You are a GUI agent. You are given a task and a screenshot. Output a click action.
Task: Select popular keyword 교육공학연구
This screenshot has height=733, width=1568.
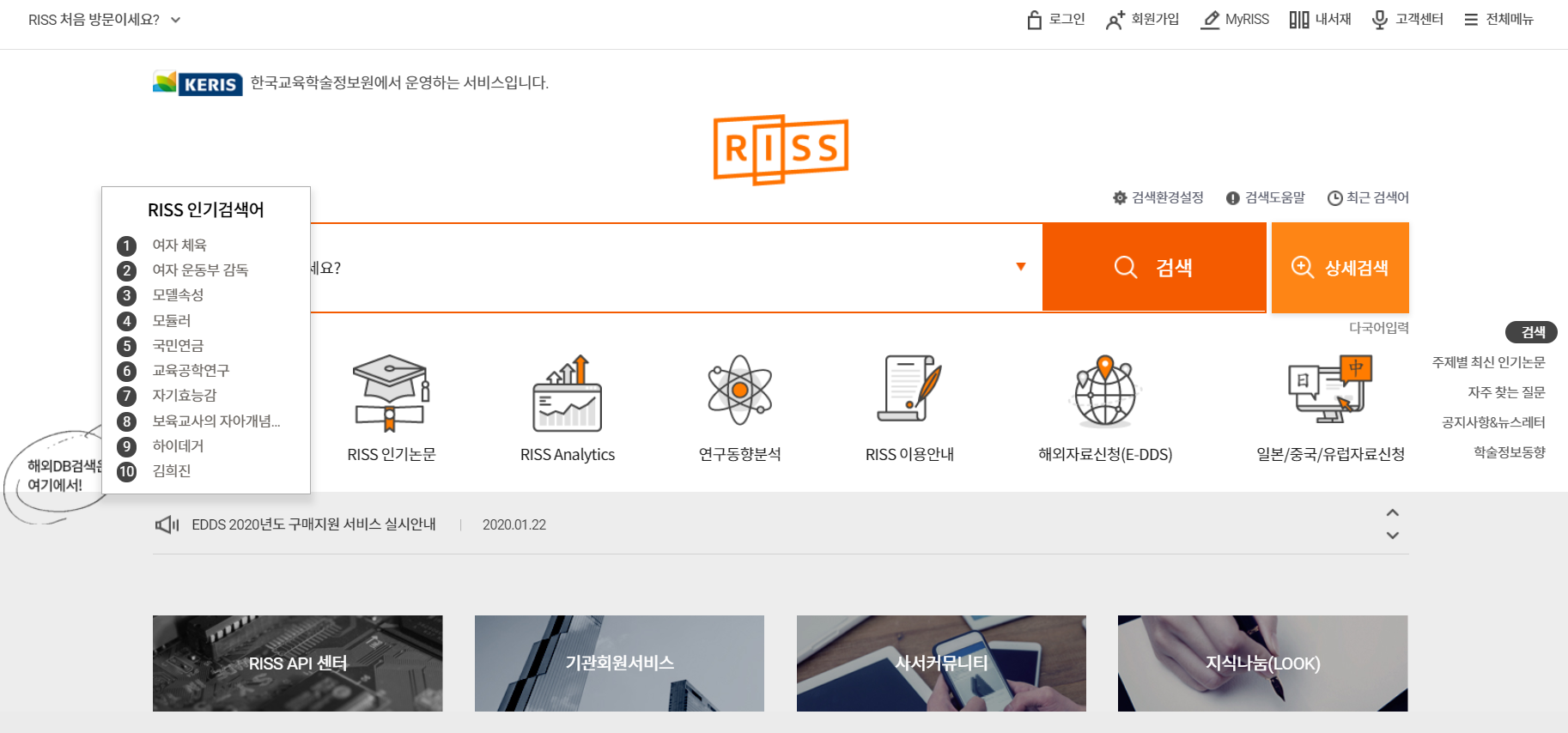(x=191, y=371)
